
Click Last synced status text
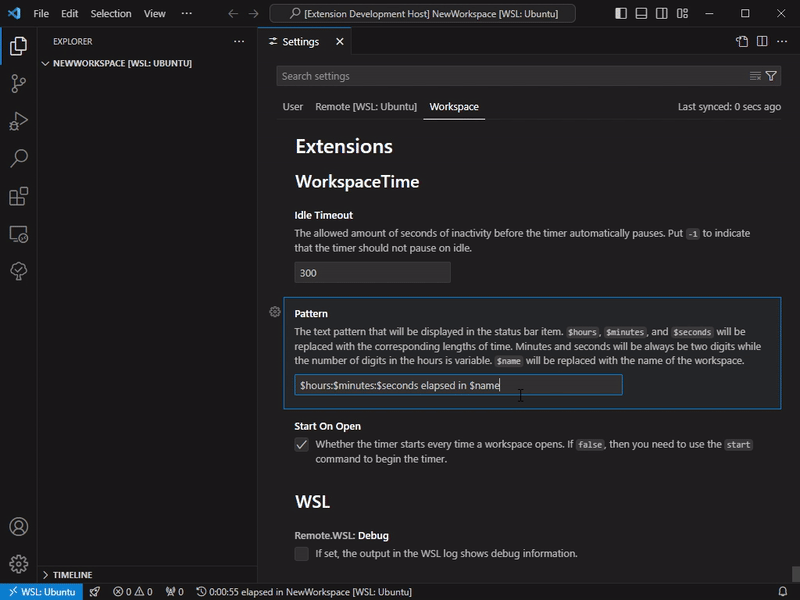point(729,107)
